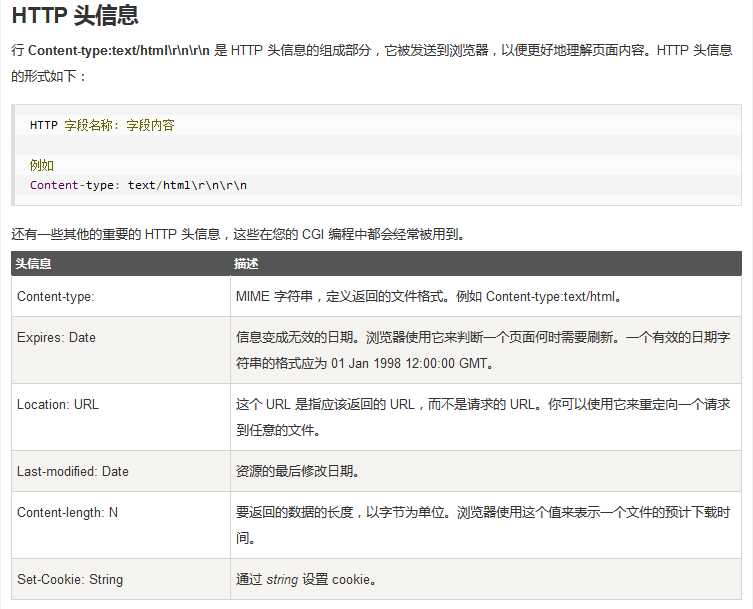Click the paragraph line '的形式如下：'
Image resolution: width=753 pixels, height=609 pixels.
click(x=49, y=76)
